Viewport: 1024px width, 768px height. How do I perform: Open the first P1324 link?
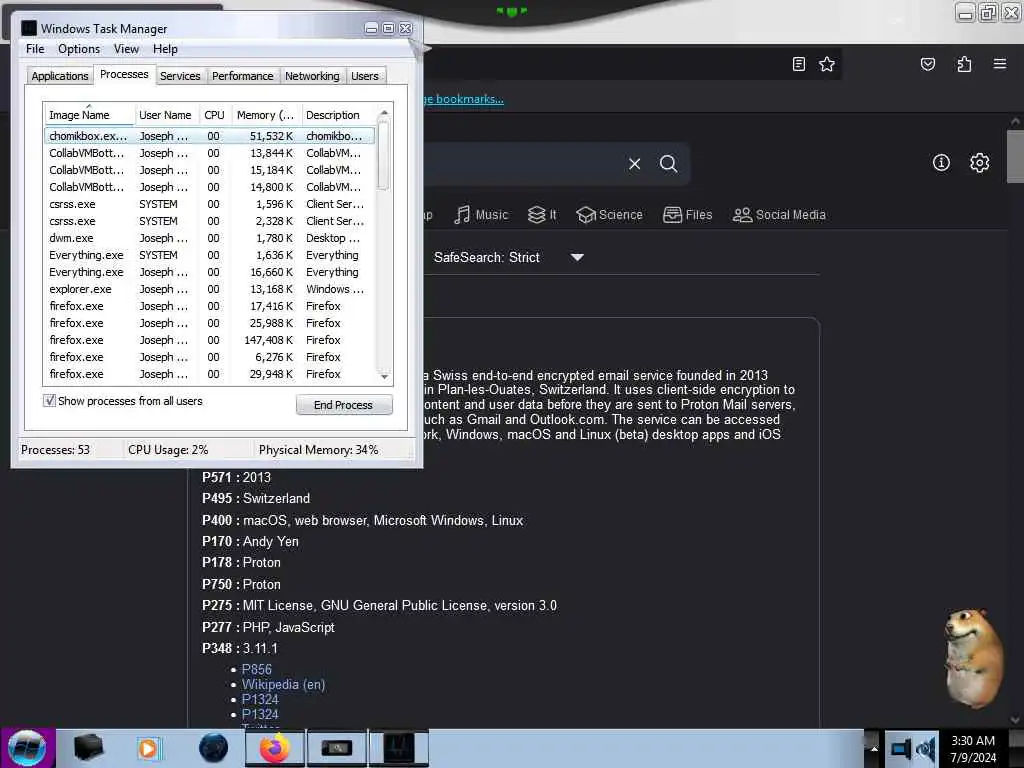click(260, 699)
